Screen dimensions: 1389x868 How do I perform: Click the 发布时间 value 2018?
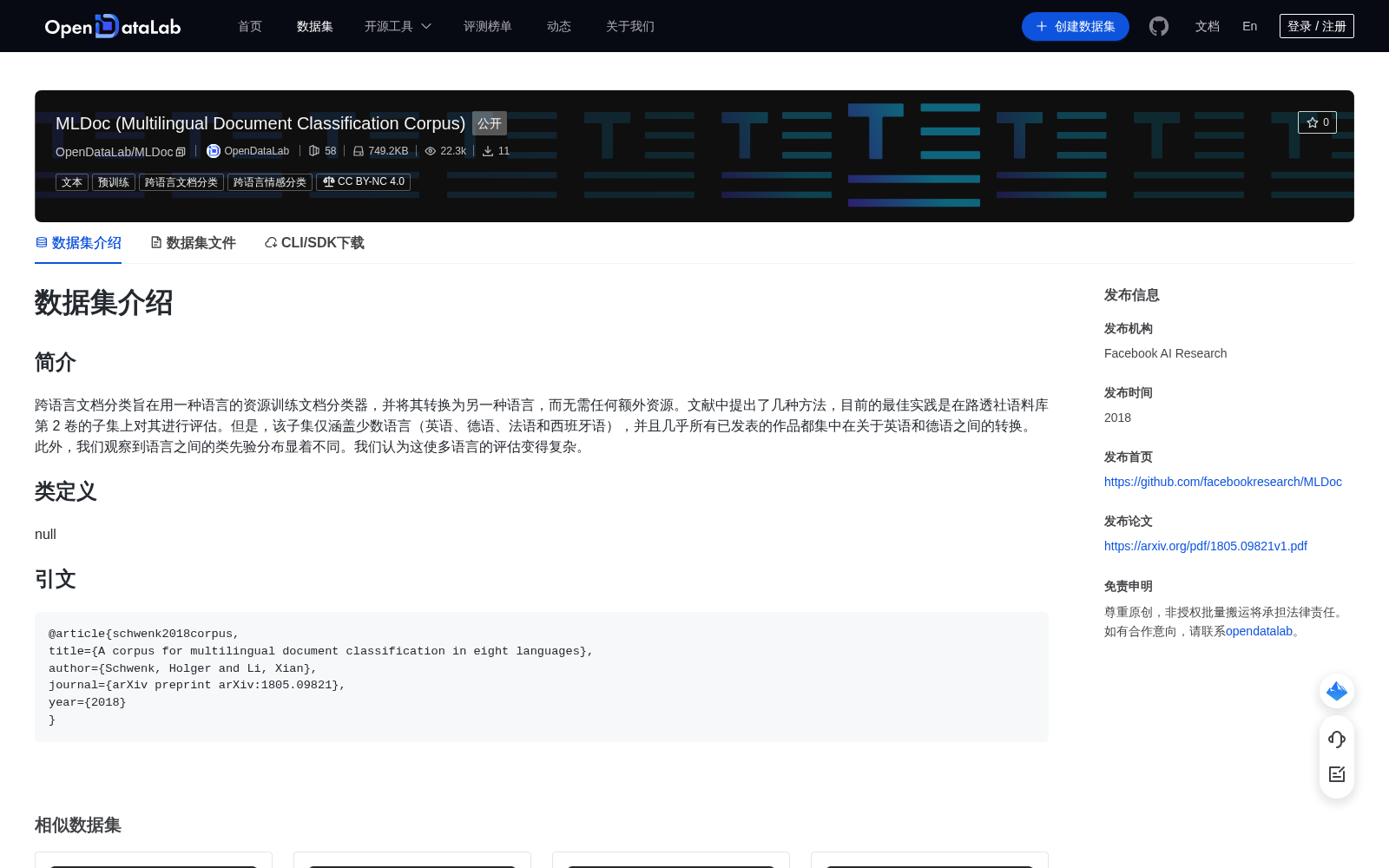click(x=1117, y=418)
